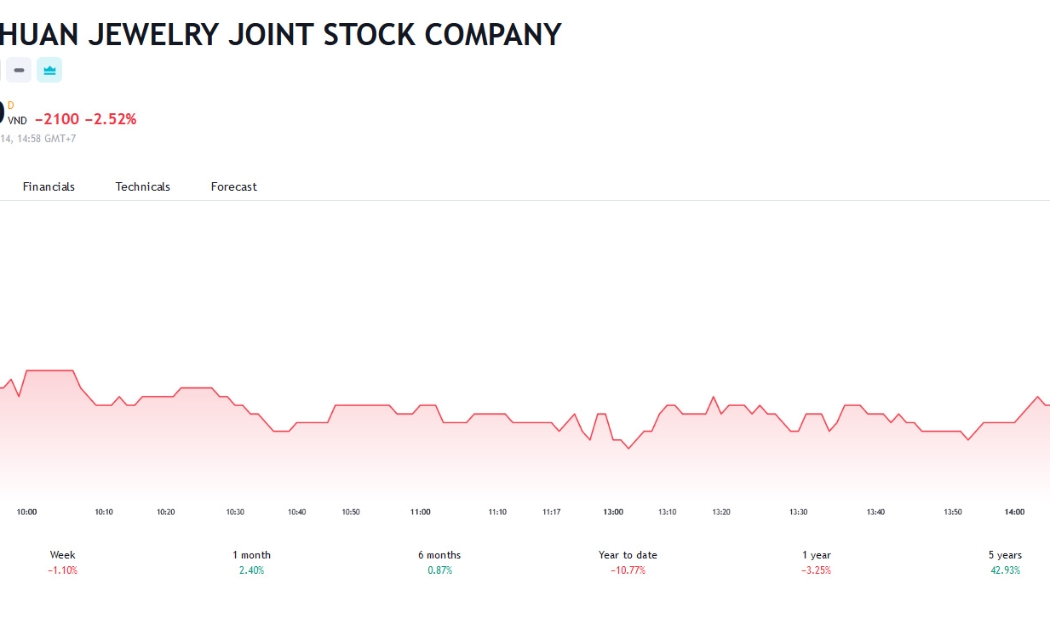
Task: Click the 13:30 time axis label
Action: click(798, 512)
